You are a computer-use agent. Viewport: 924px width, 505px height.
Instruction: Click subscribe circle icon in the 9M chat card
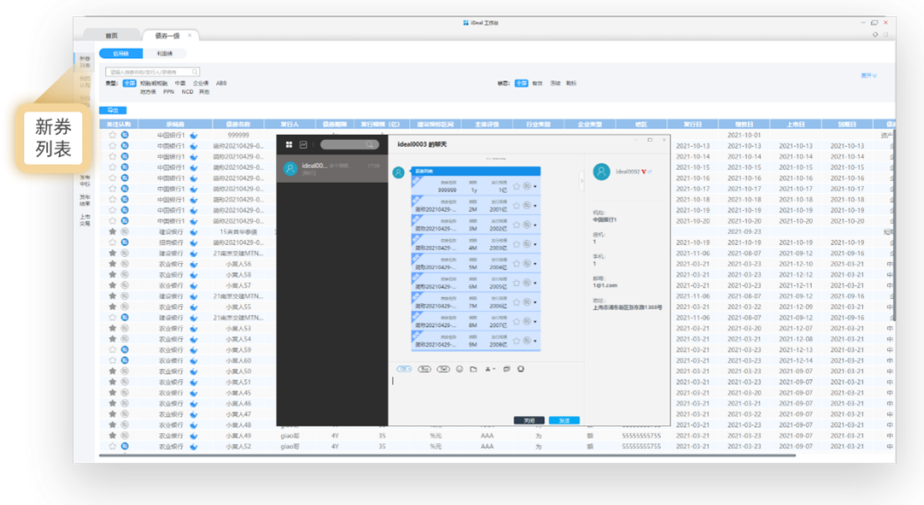pyautogui.click(x=527, y=341)
